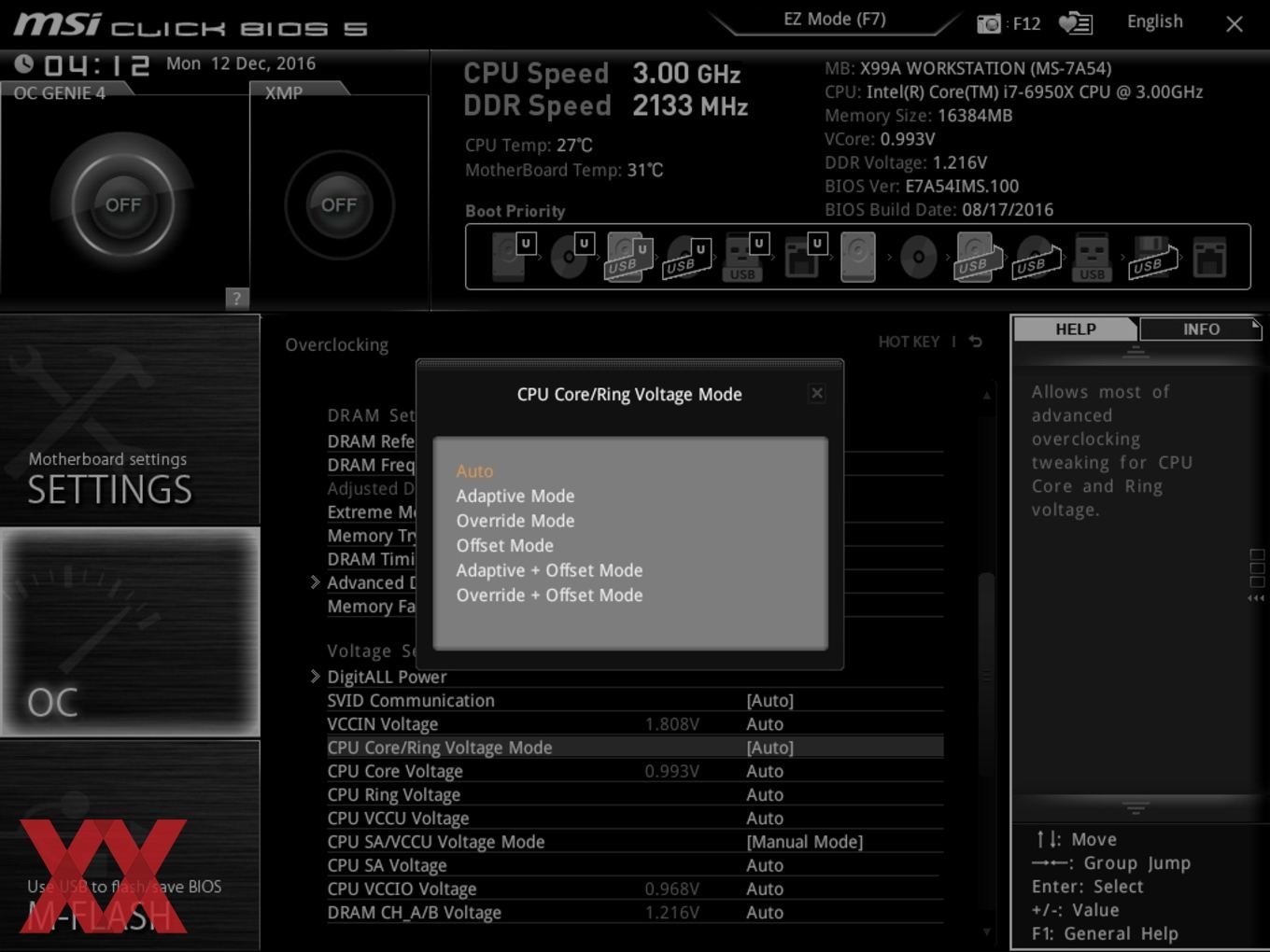Screen dimensions: 1270x952
Task: Click the hot key undo arrow icon
Action: (x=975, y=342)
